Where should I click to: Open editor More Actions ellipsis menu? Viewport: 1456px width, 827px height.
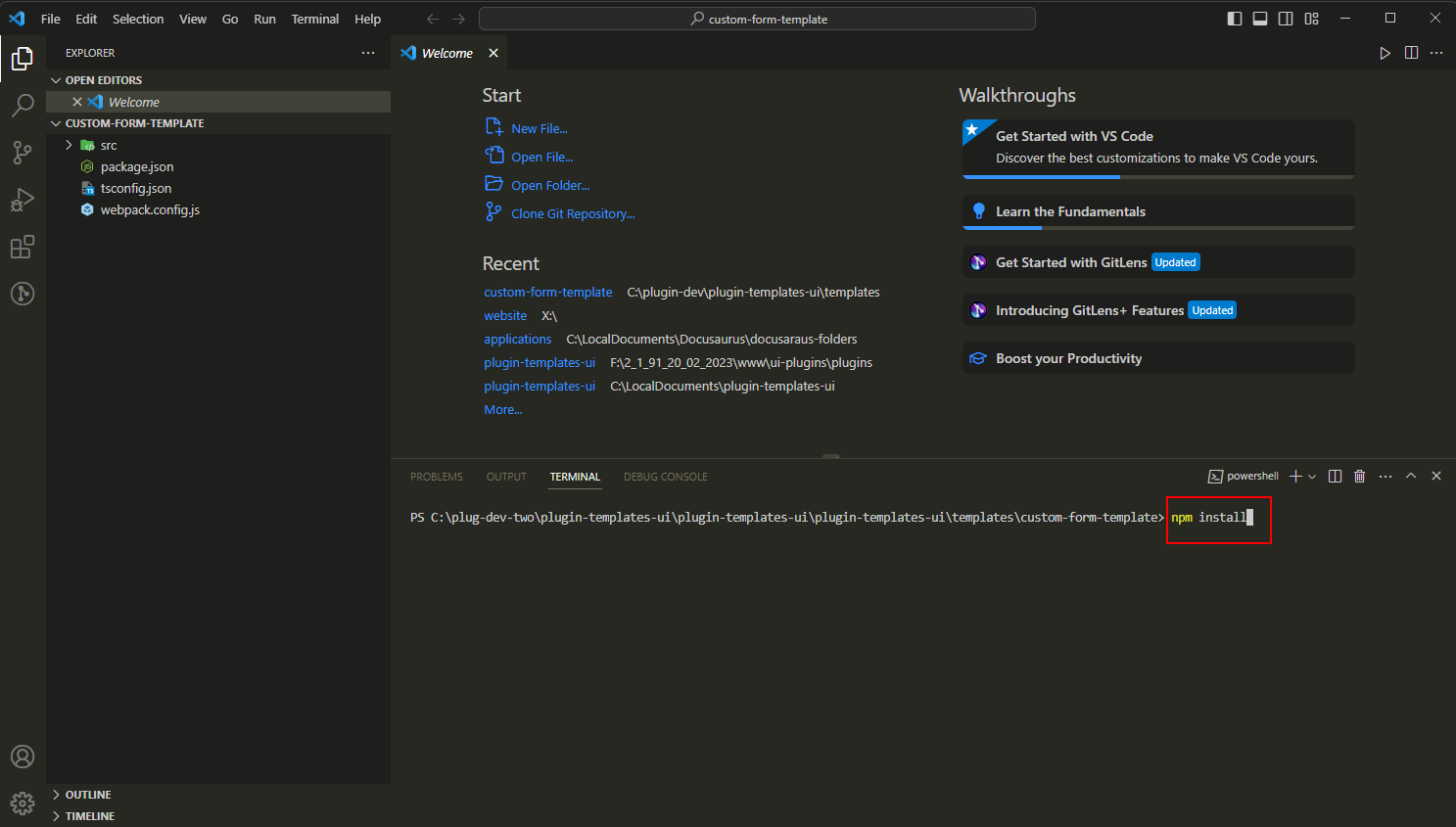coord(1436,53)
